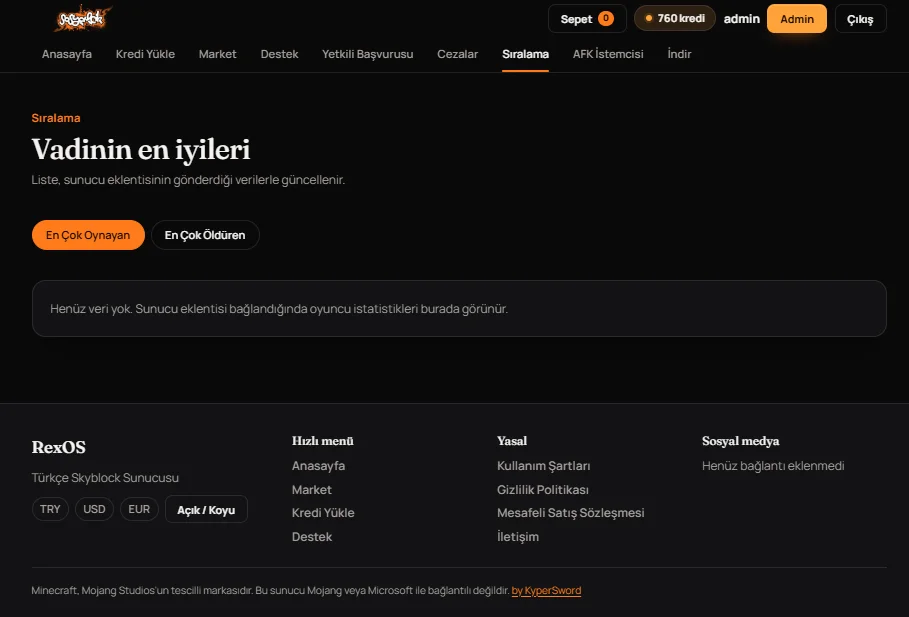Click the Anasayfa link in the footer
The height and width of the screenshot is (617, 909).
click(x=318, y=466)
